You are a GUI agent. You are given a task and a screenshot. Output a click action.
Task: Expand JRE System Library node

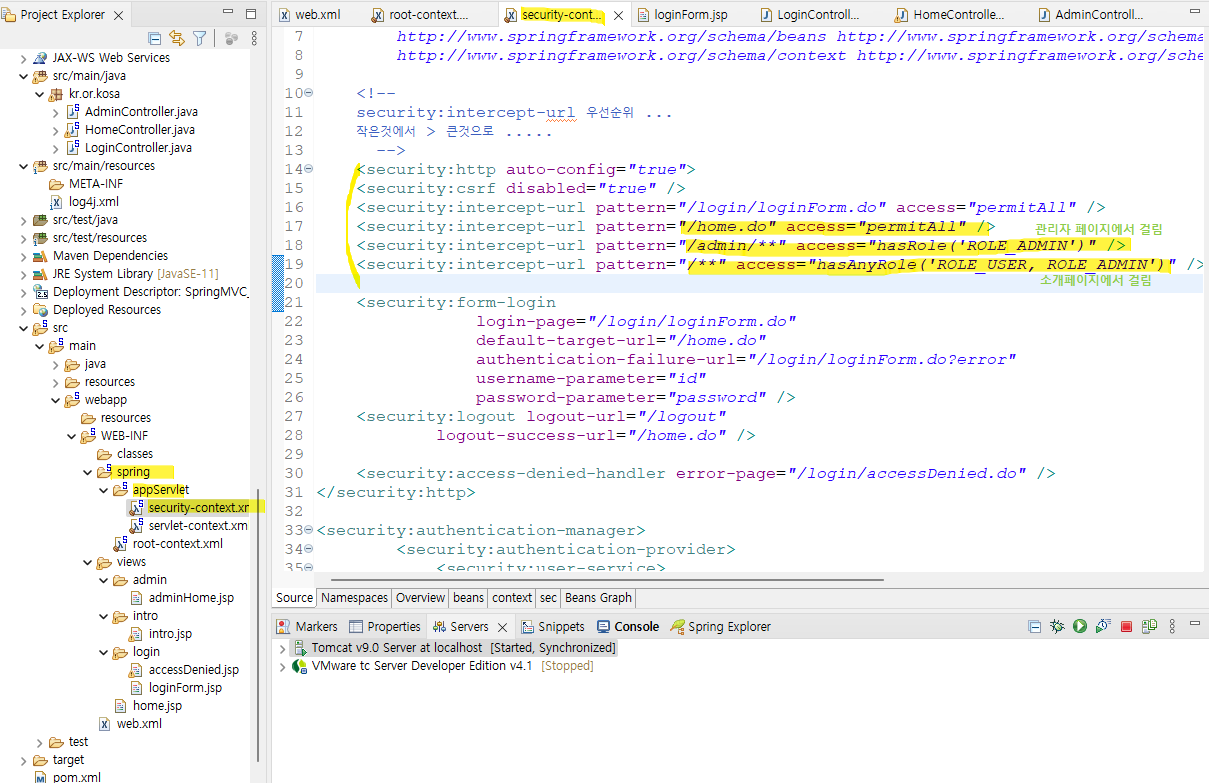24,273
